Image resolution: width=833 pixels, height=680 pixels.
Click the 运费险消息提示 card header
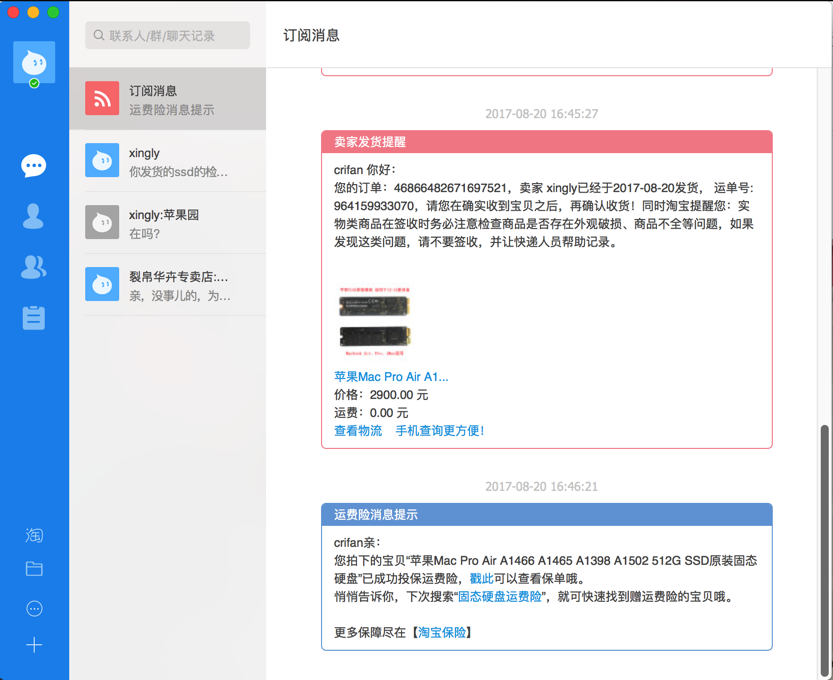click(x=547, y=515)
